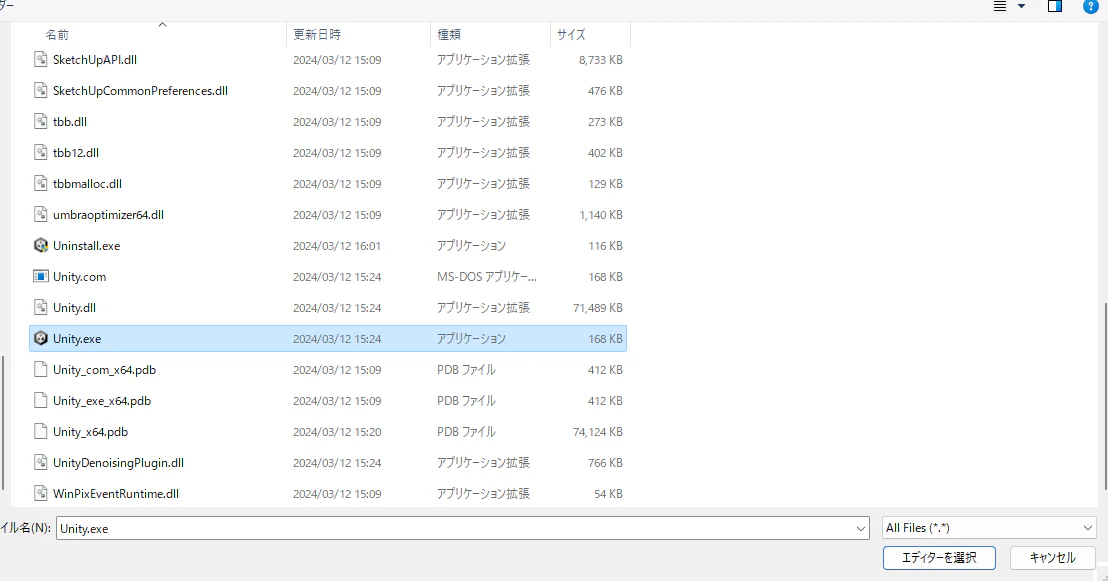Click the 71,489 KB size of Unity.dll
The height and width of the screenshot is (581, 1108).
[x=598, y=308]
